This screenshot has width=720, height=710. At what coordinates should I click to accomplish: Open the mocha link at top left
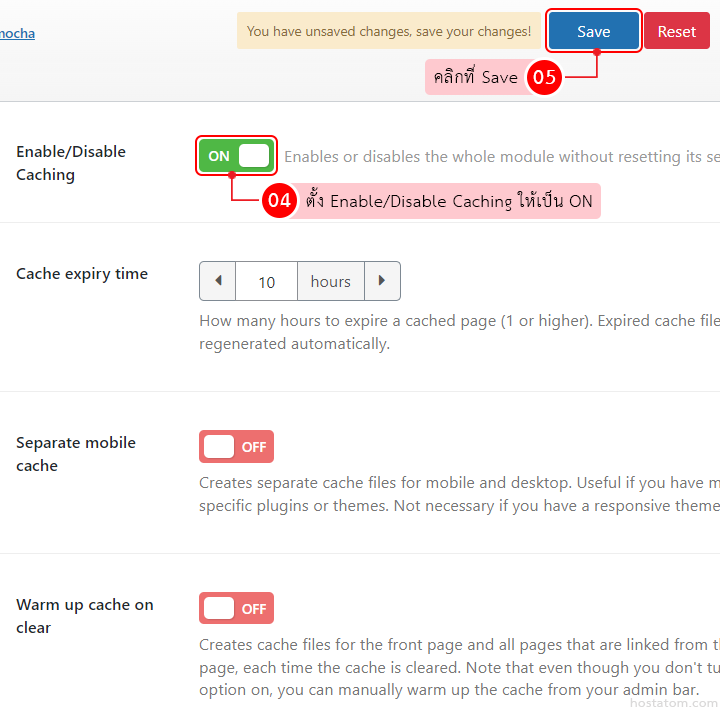click(x=17, y=33)
